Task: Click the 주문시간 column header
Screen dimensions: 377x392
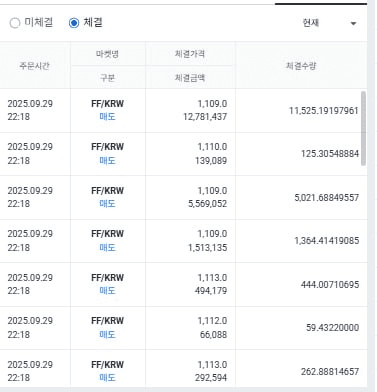Action: [x=34, y=66]
